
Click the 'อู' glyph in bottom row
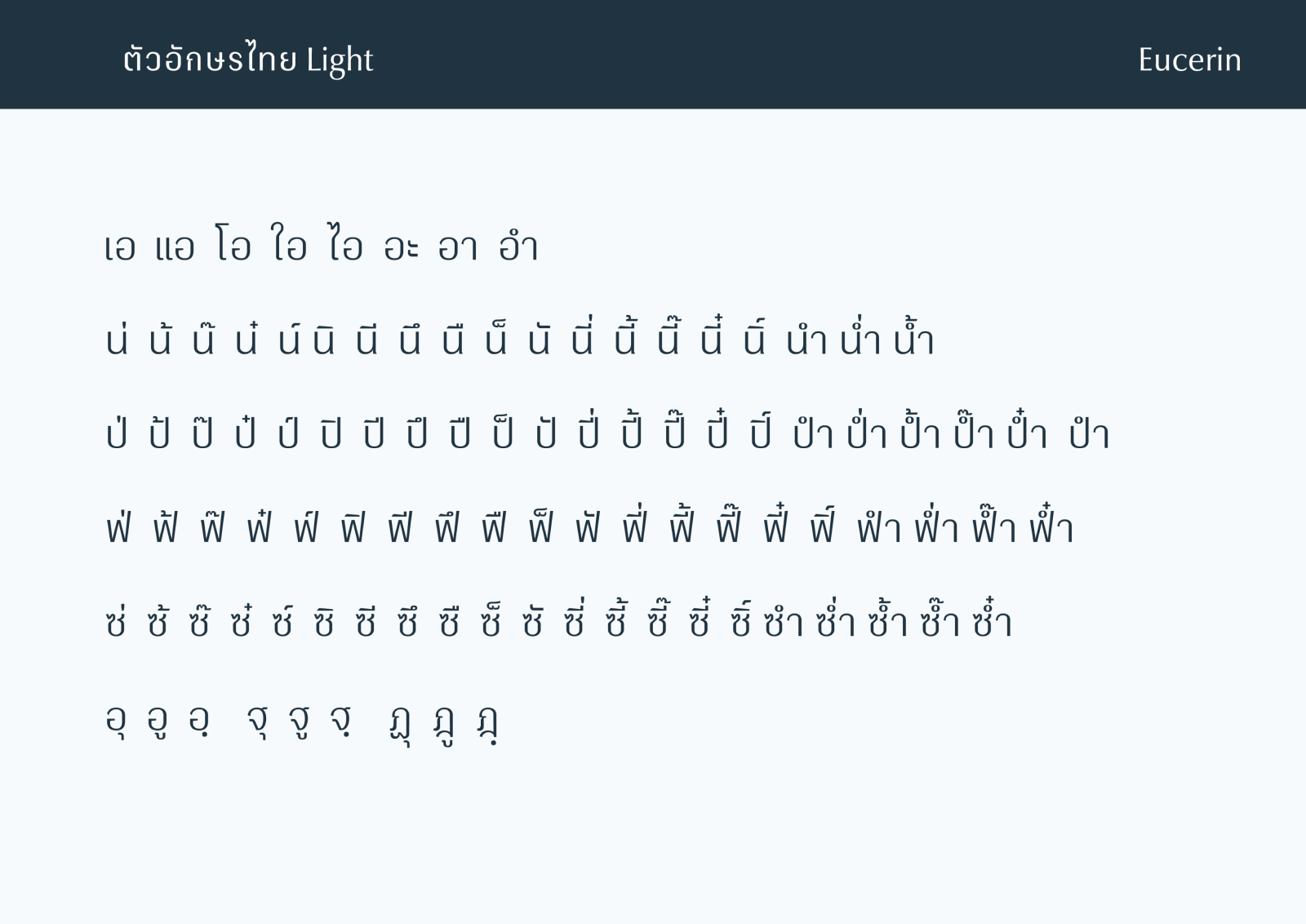click(158, 721)
